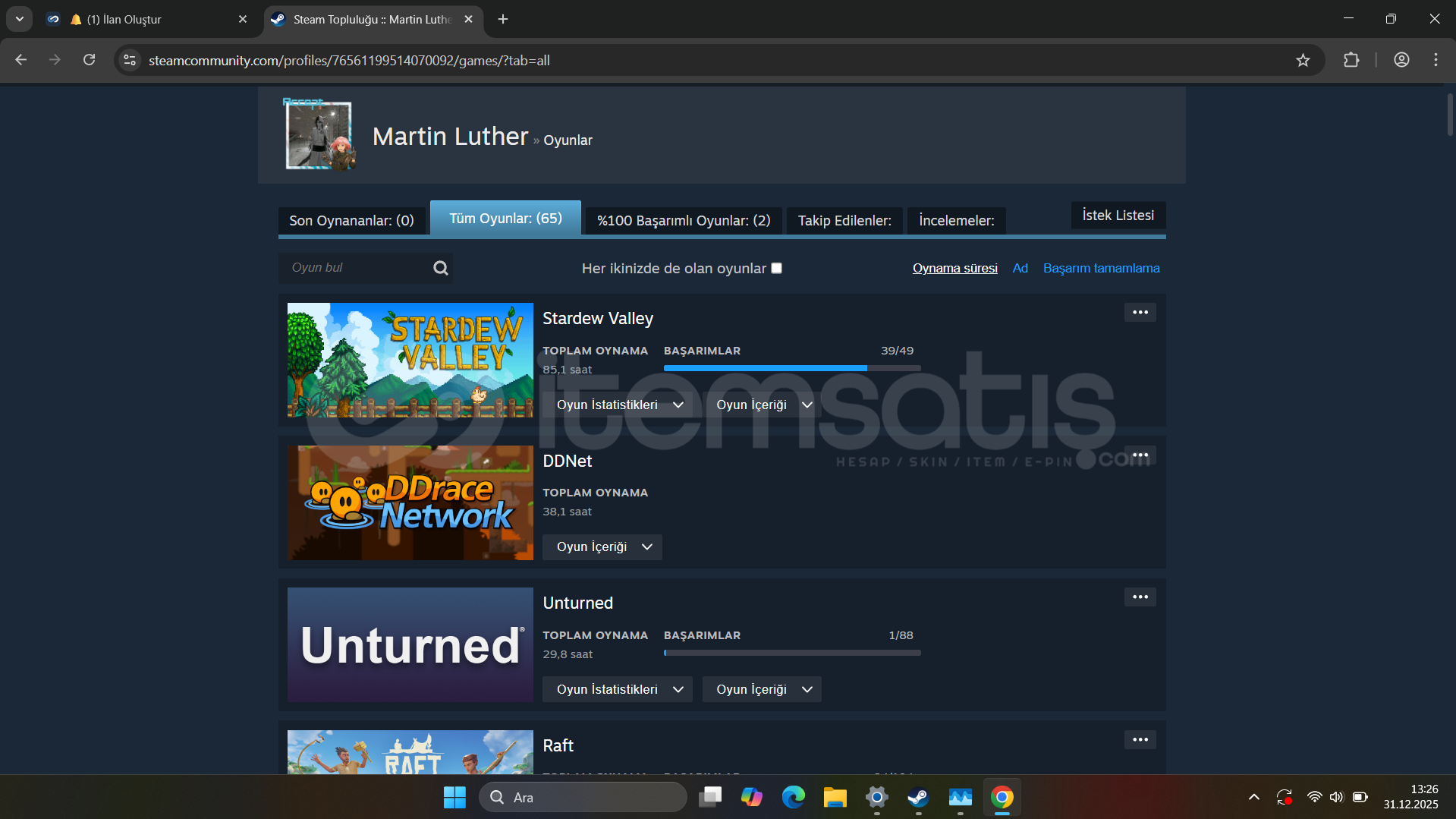Open the Takip Edilenler tab
This screenshot has height=819, width=1456.
(844, 221)
